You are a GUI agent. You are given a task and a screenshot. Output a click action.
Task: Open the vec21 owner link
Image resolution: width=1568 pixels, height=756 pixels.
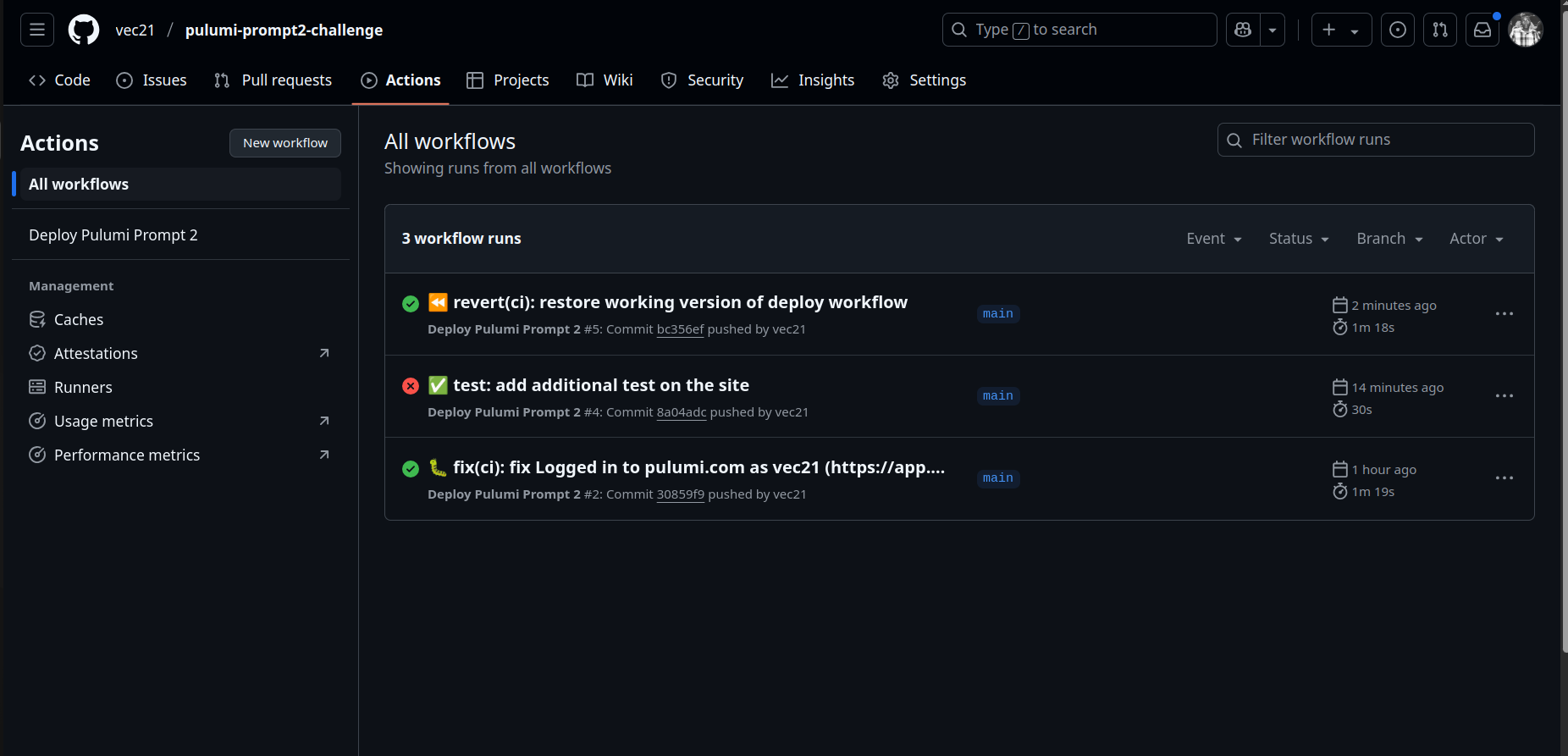point(135,30)
